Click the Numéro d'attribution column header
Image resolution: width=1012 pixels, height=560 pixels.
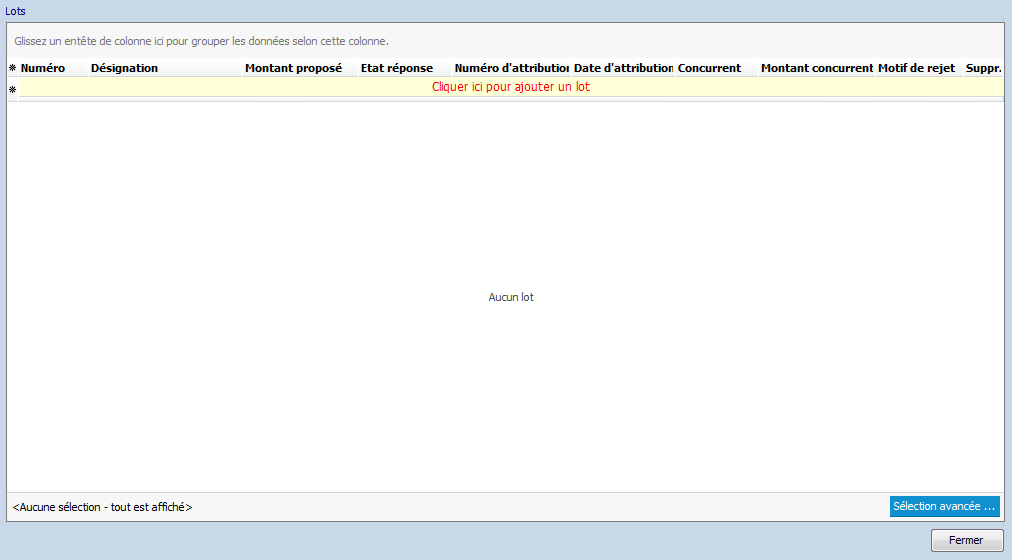(512, 68)
